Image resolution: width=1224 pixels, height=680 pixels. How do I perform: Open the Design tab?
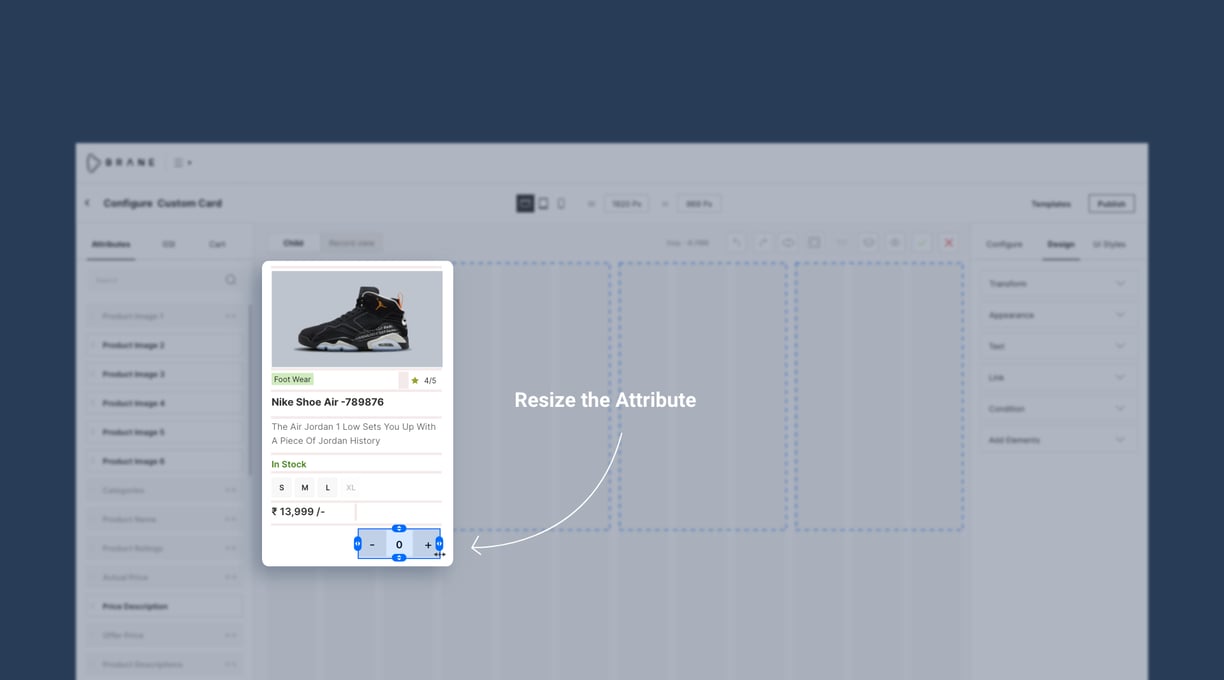pyautogui.click(x=1061, y=244)
